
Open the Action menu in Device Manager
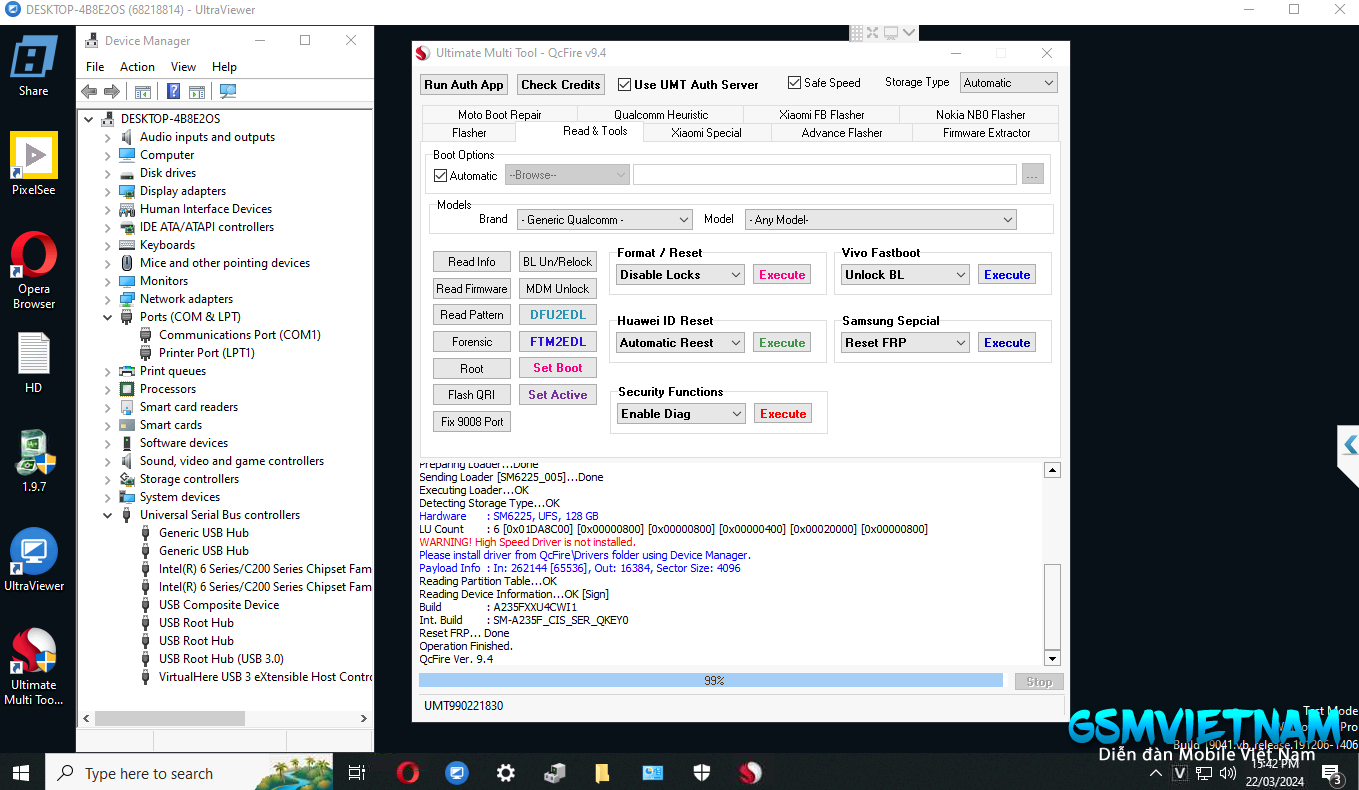click(137, 67)
